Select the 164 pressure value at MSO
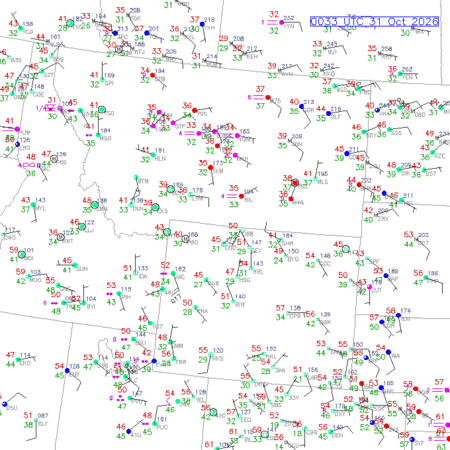450x450 pixels. click(105, 131)
